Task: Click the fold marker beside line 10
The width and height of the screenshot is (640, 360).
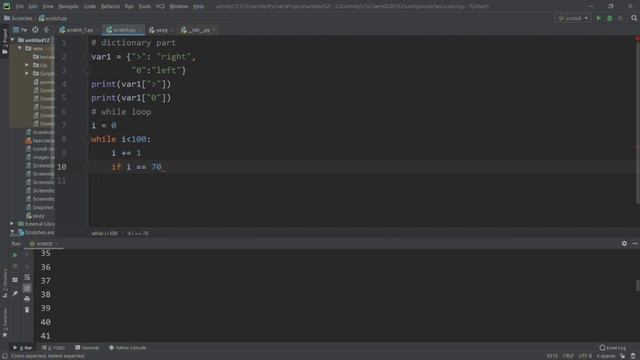Action: pos(87,167)
